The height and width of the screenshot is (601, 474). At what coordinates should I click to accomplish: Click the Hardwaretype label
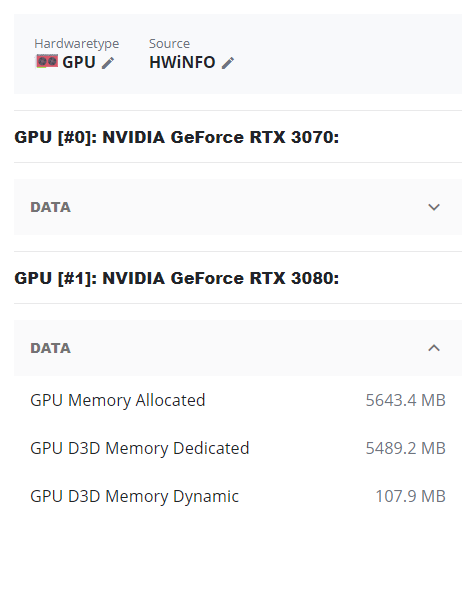[77, 44]
